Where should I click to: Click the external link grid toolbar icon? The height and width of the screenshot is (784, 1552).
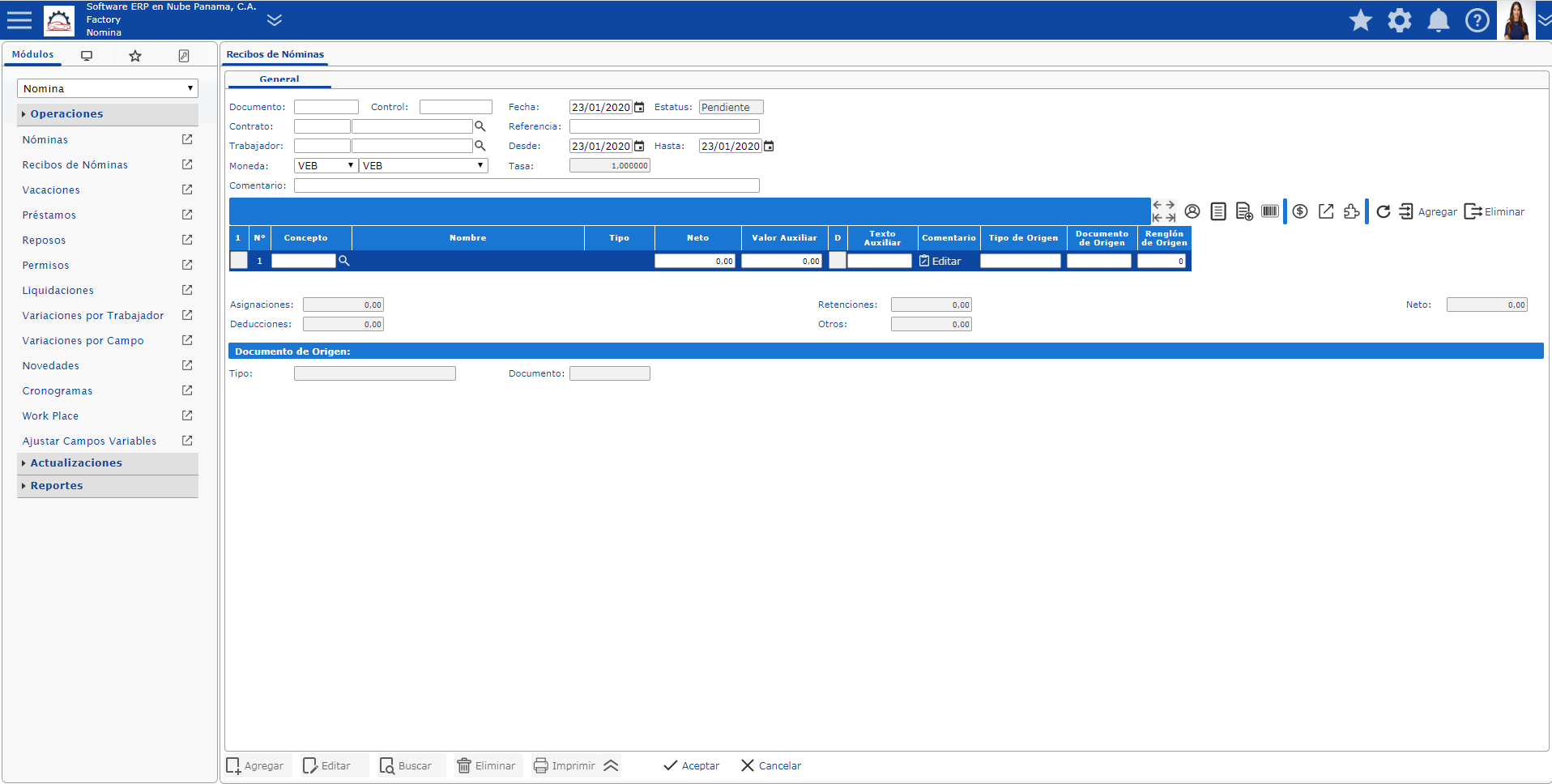1326,211
